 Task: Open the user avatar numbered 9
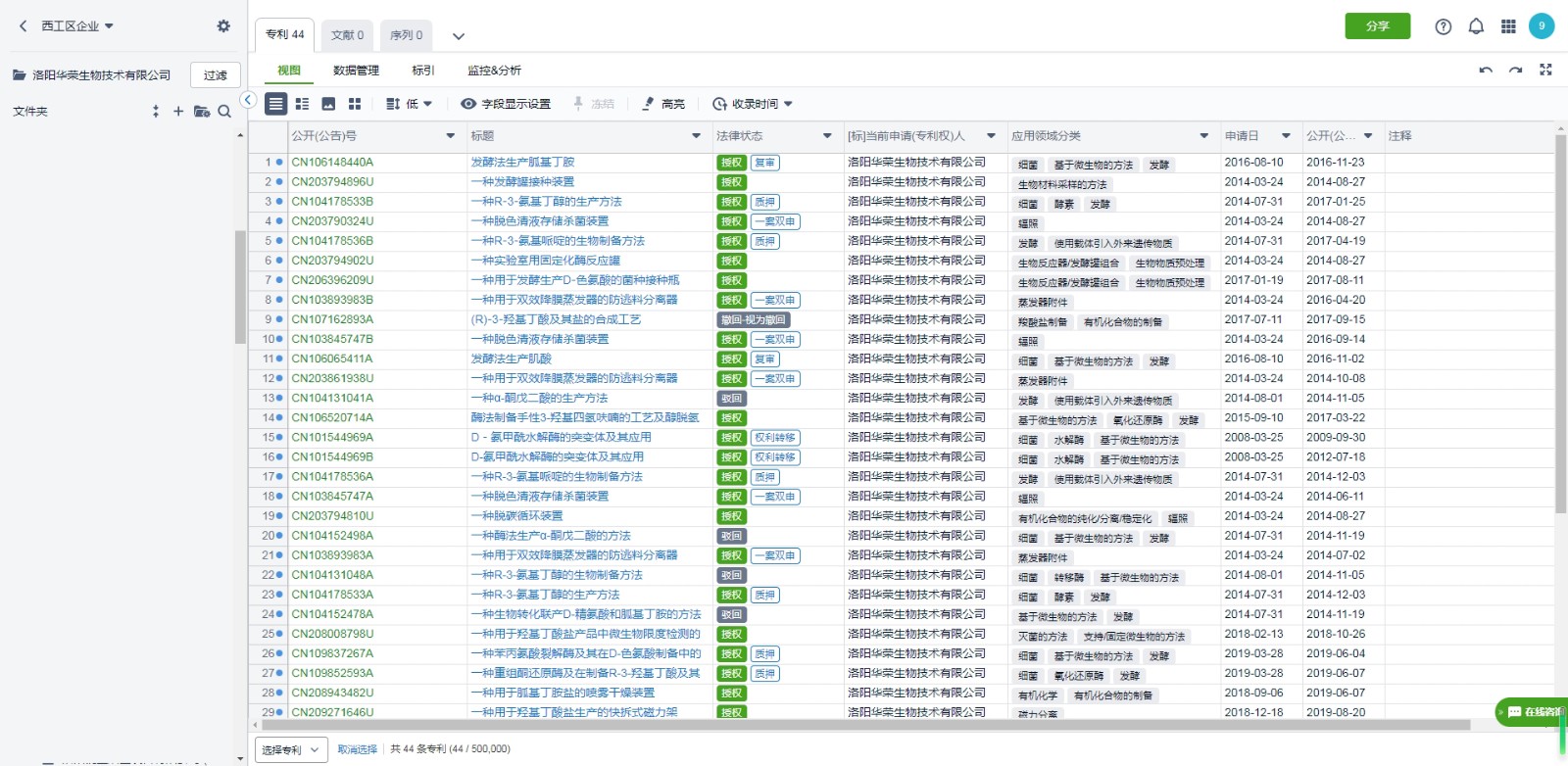coord(1542,26)
